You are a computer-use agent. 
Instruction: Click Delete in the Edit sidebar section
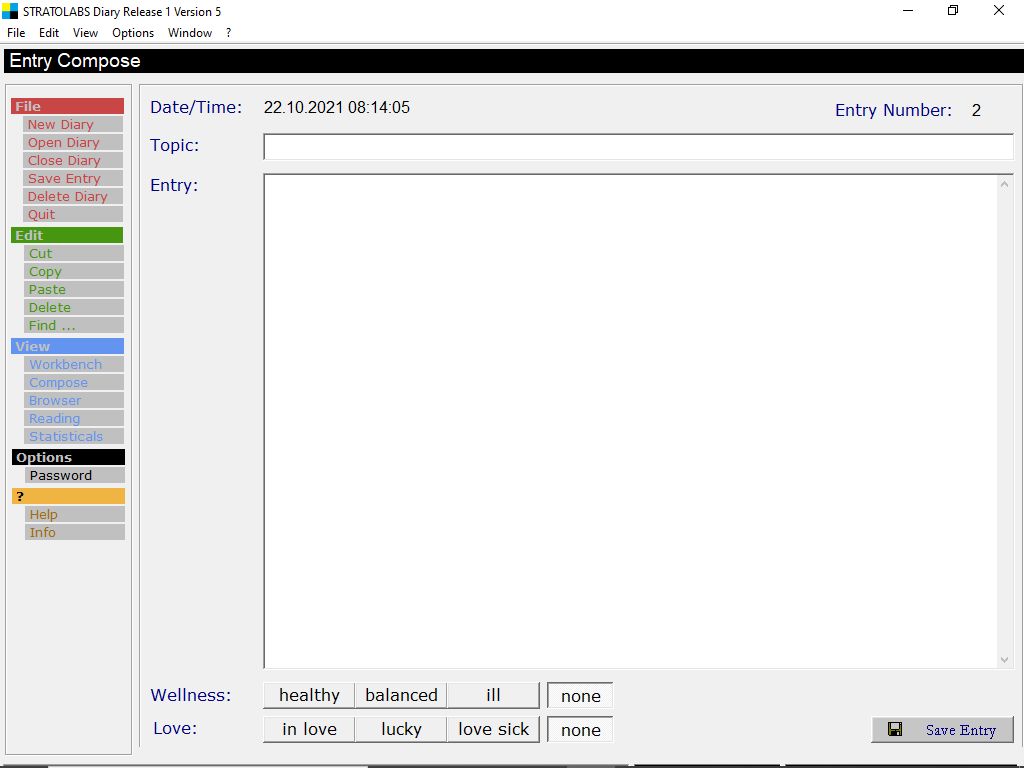(x=74, y=307)
